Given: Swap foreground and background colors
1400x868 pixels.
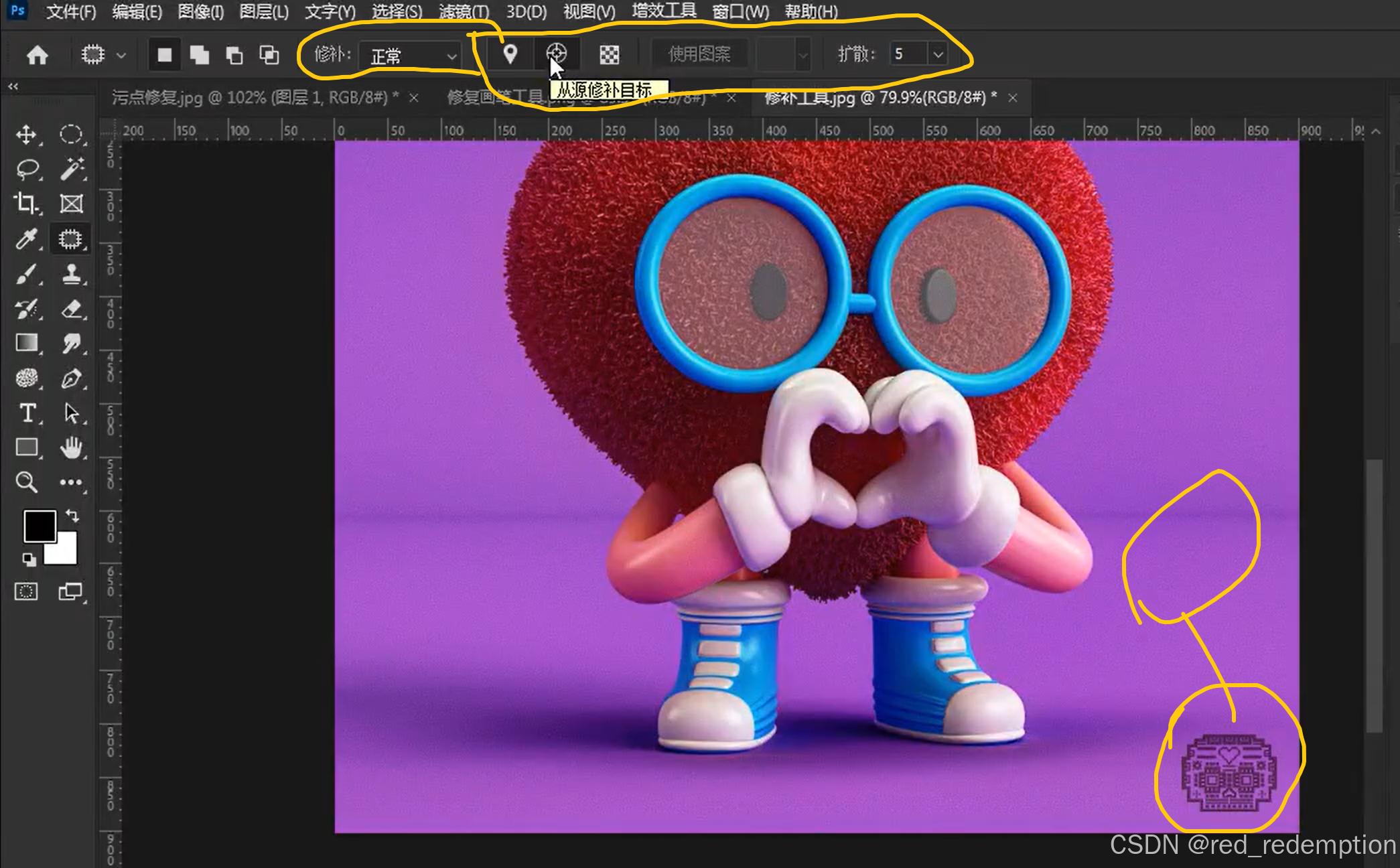Looking at the screenshot, I should point(72,516).
